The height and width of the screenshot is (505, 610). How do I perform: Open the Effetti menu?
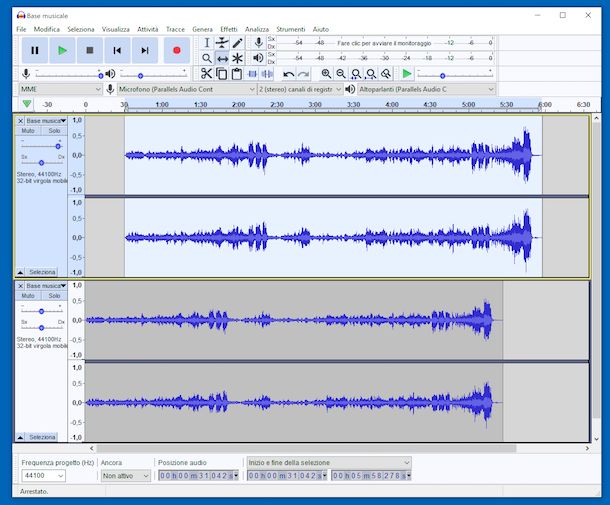click(x=228, y=29)
